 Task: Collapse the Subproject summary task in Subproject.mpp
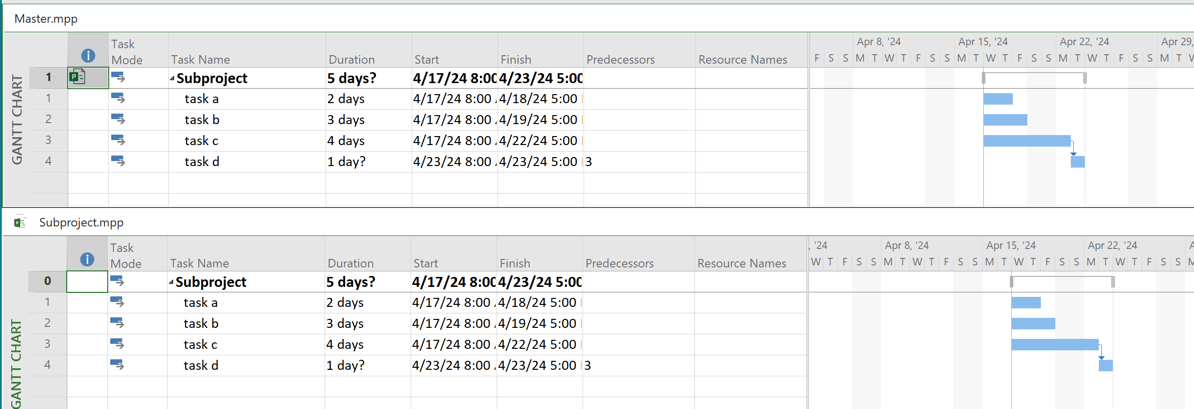(x=172, y=283)
